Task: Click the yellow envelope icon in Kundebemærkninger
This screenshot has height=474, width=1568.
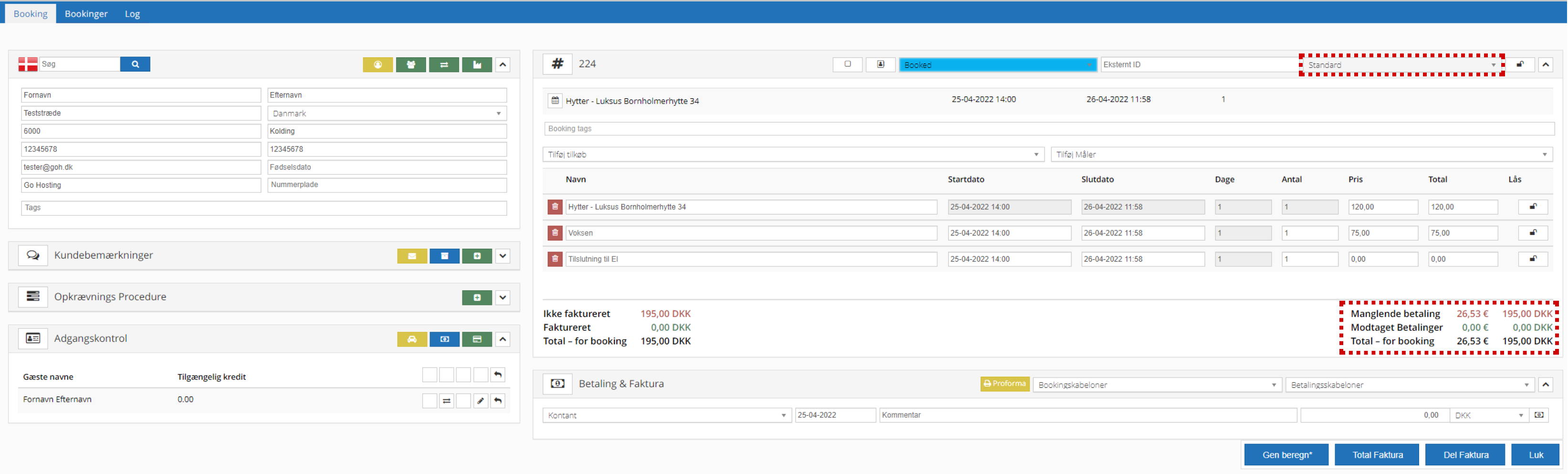Action: [412, 256]
